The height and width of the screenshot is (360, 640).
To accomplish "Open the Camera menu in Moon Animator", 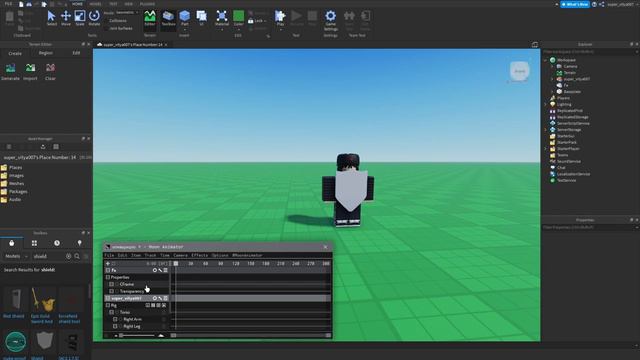I will coord(180,255).
